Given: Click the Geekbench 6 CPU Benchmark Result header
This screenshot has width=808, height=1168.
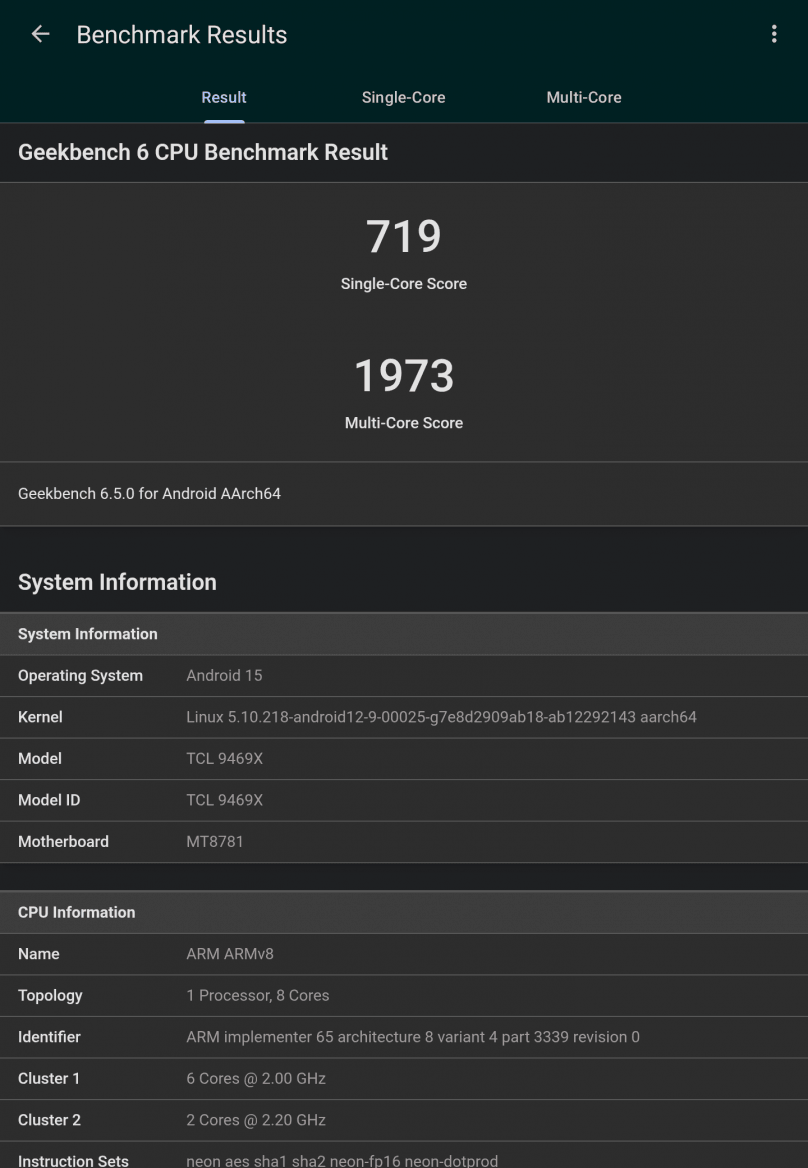Looking at the screenshot, I should pyautogui.click(x=203, y=152).
